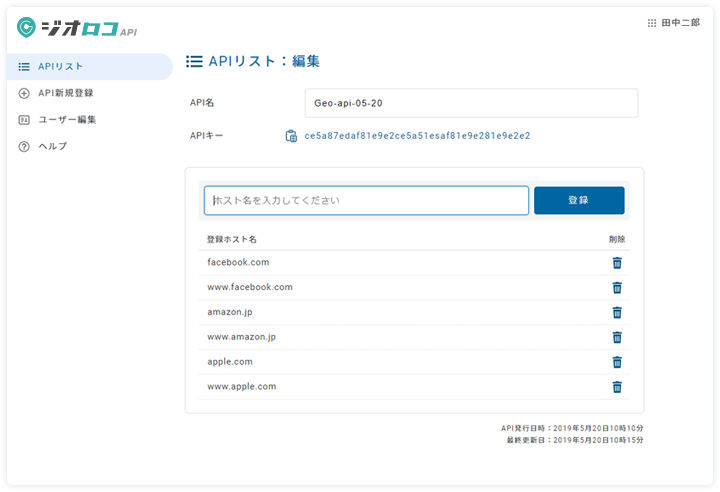Edit the API名 text field
Viewport: 720px width, 492px height.
point(470,103)
